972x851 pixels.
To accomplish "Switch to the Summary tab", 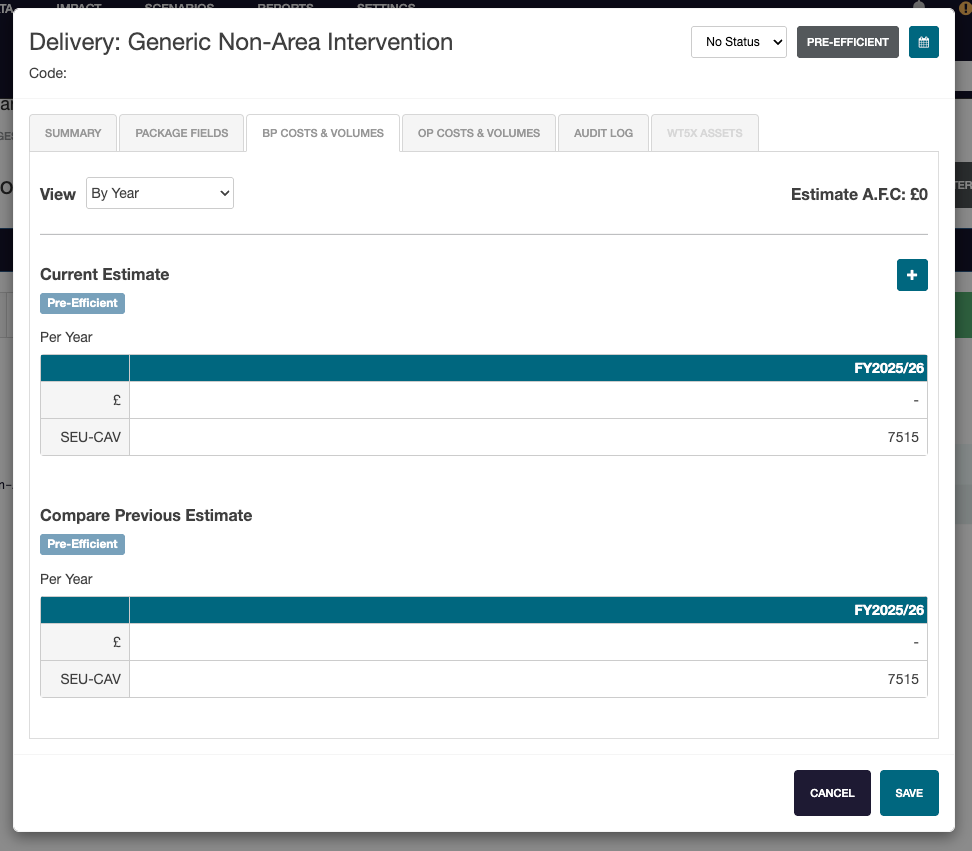I will [x=73, y=133].
